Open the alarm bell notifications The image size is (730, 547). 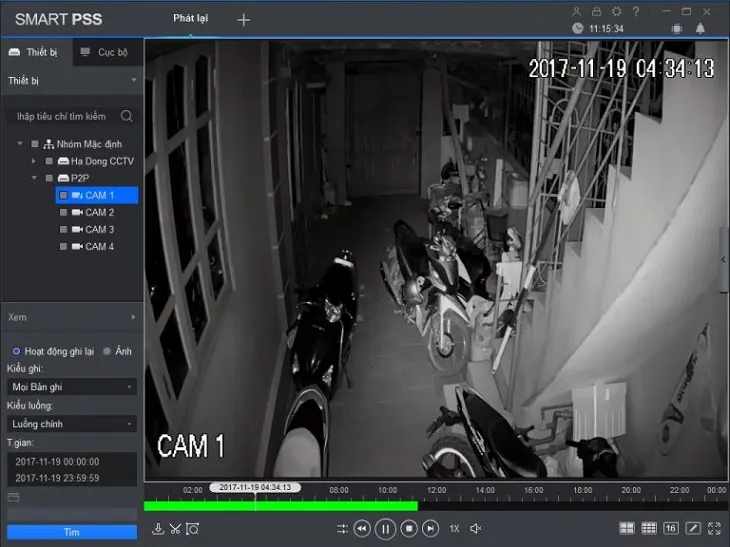(700, 28)
